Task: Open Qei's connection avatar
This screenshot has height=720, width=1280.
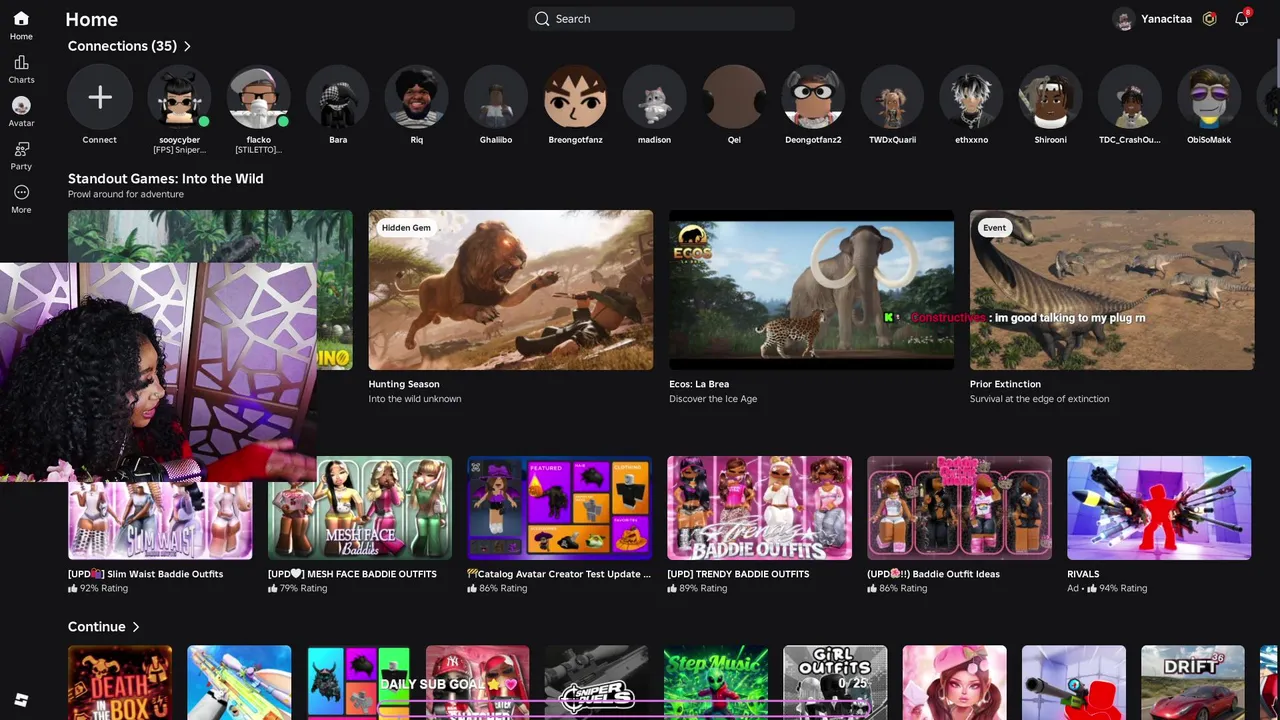Action: [734, 97]
